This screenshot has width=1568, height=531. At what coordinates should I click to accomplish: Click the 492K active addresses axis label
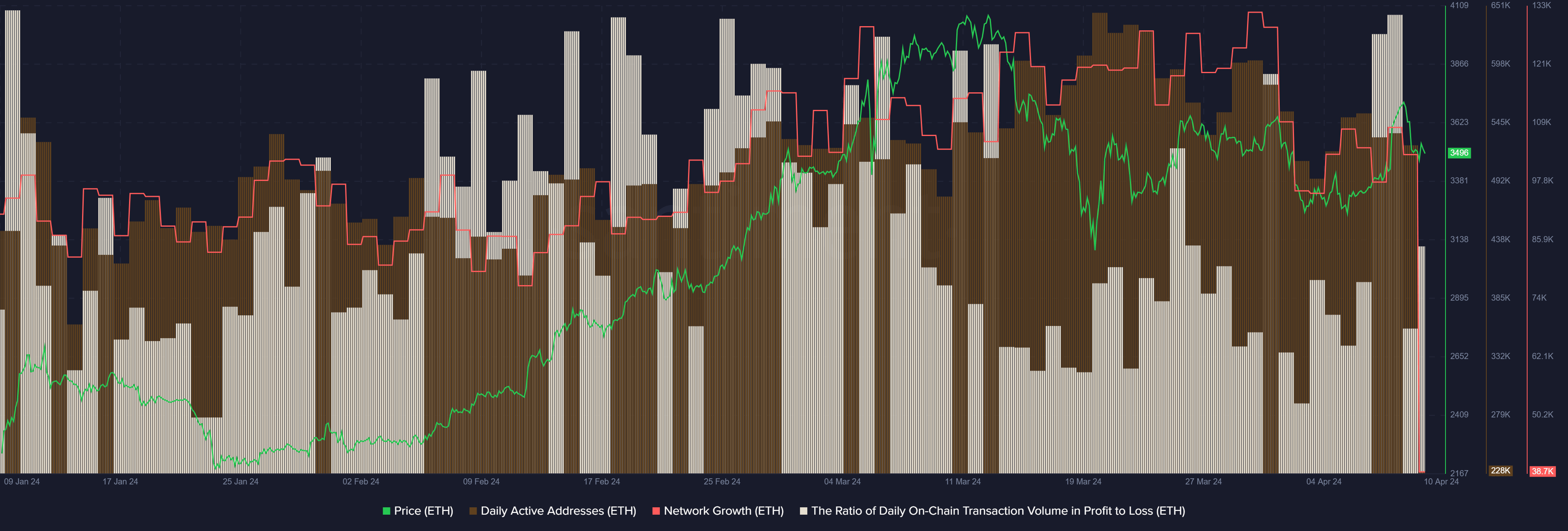coord(1501,181)
